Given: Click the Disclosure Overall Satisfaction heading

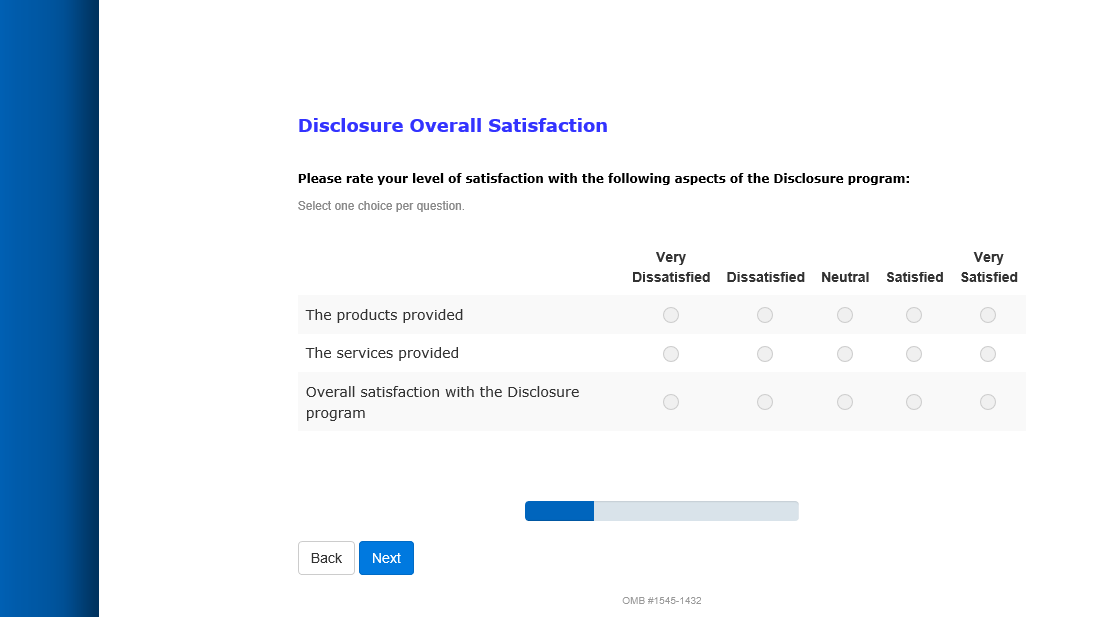Looking at the screenshot, I should pos(452,126).
